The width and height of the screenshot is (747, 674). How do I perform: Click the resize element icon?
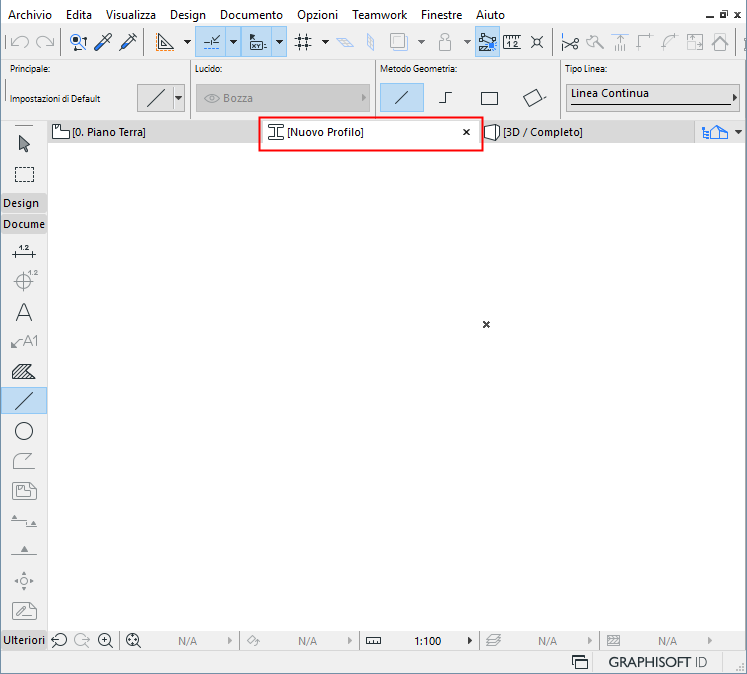(x=695, y=42)
